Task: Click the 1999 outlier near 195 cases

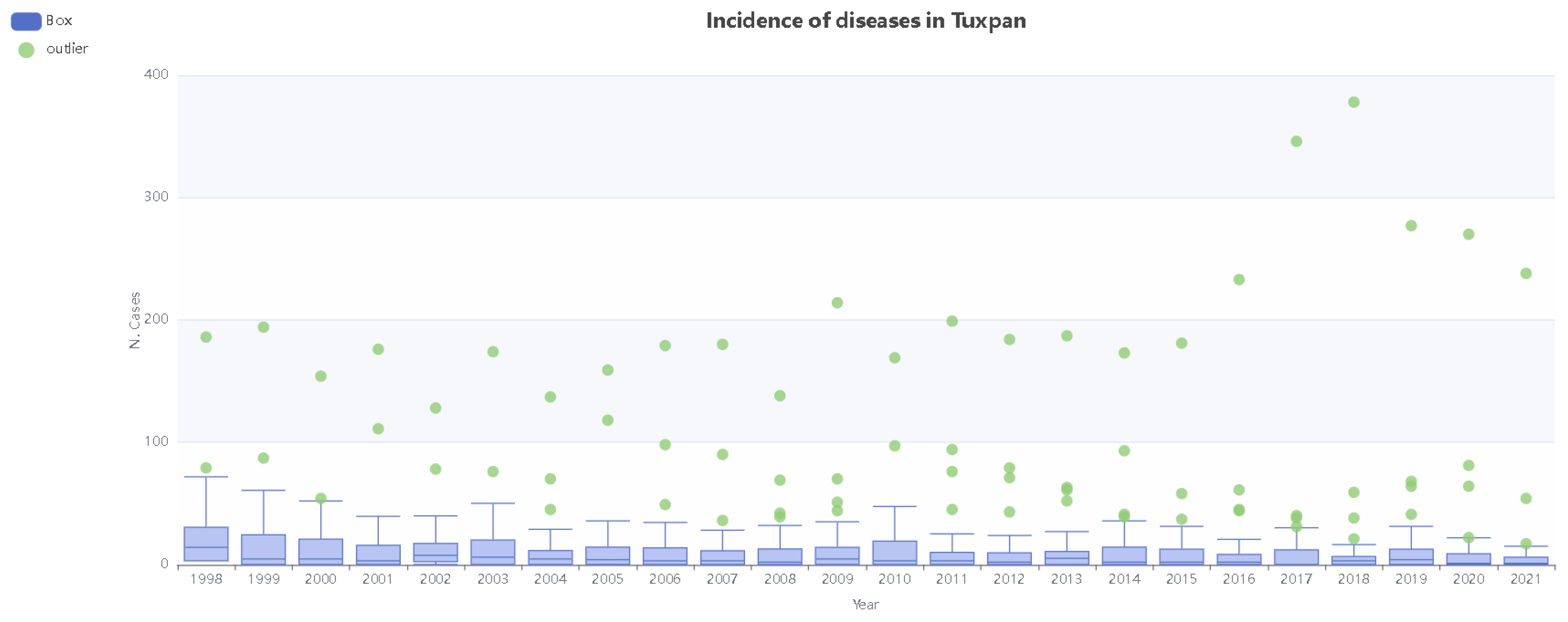Action: coord(264,327)
